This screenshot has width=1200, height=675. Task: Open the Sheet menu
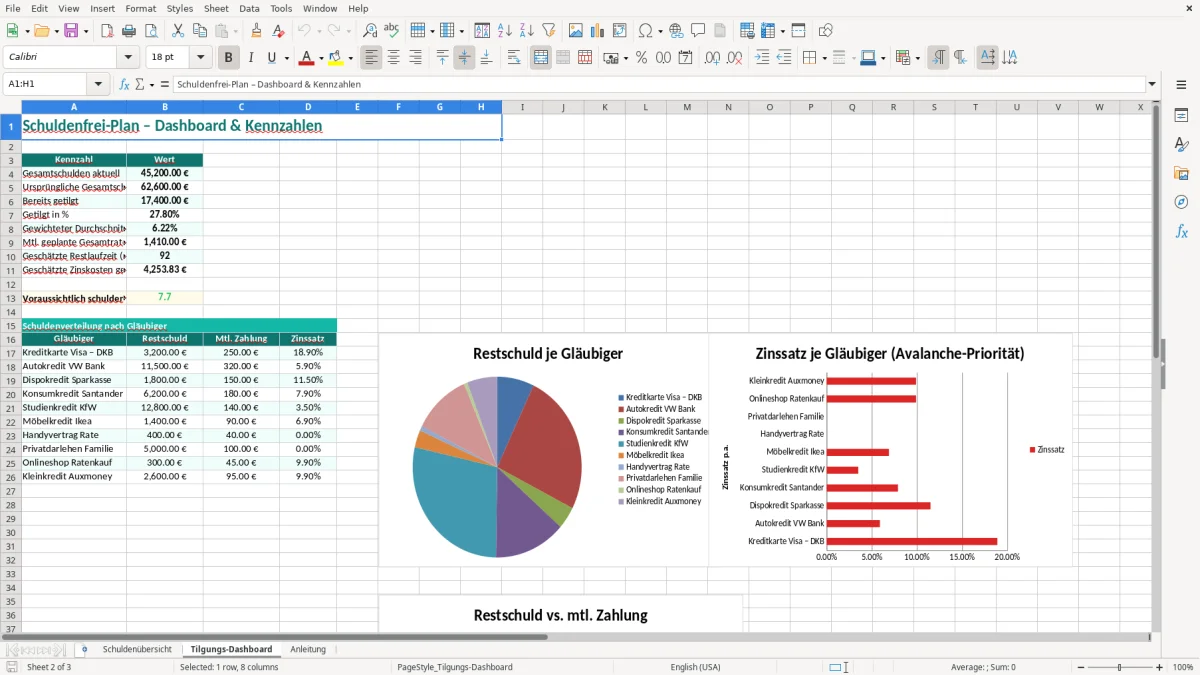pos(216,8)
